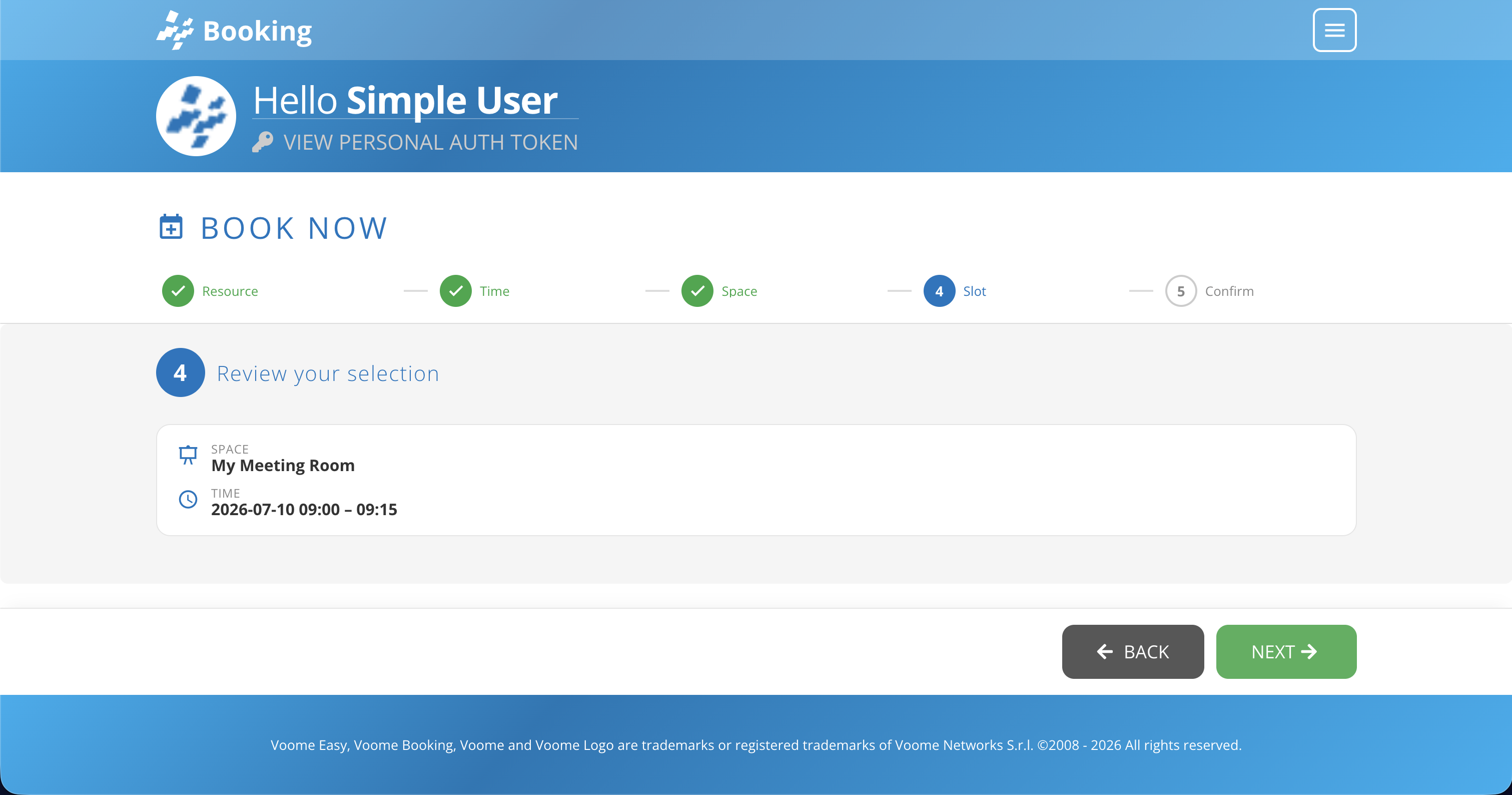Proceed with the NEXT button

point(1286,652)
